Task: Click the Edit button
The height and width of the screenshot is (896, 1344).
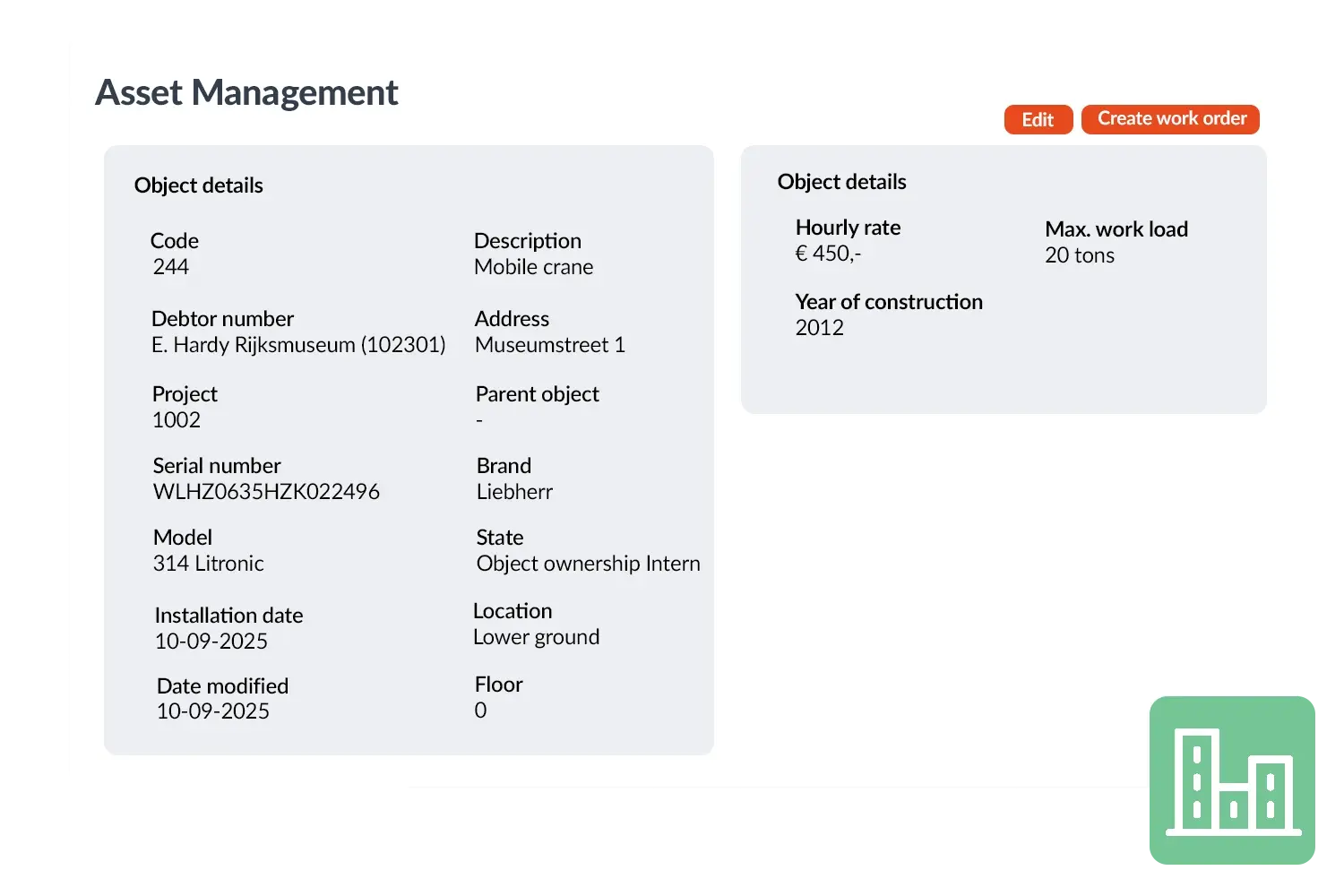Action: pos(1038,119)
